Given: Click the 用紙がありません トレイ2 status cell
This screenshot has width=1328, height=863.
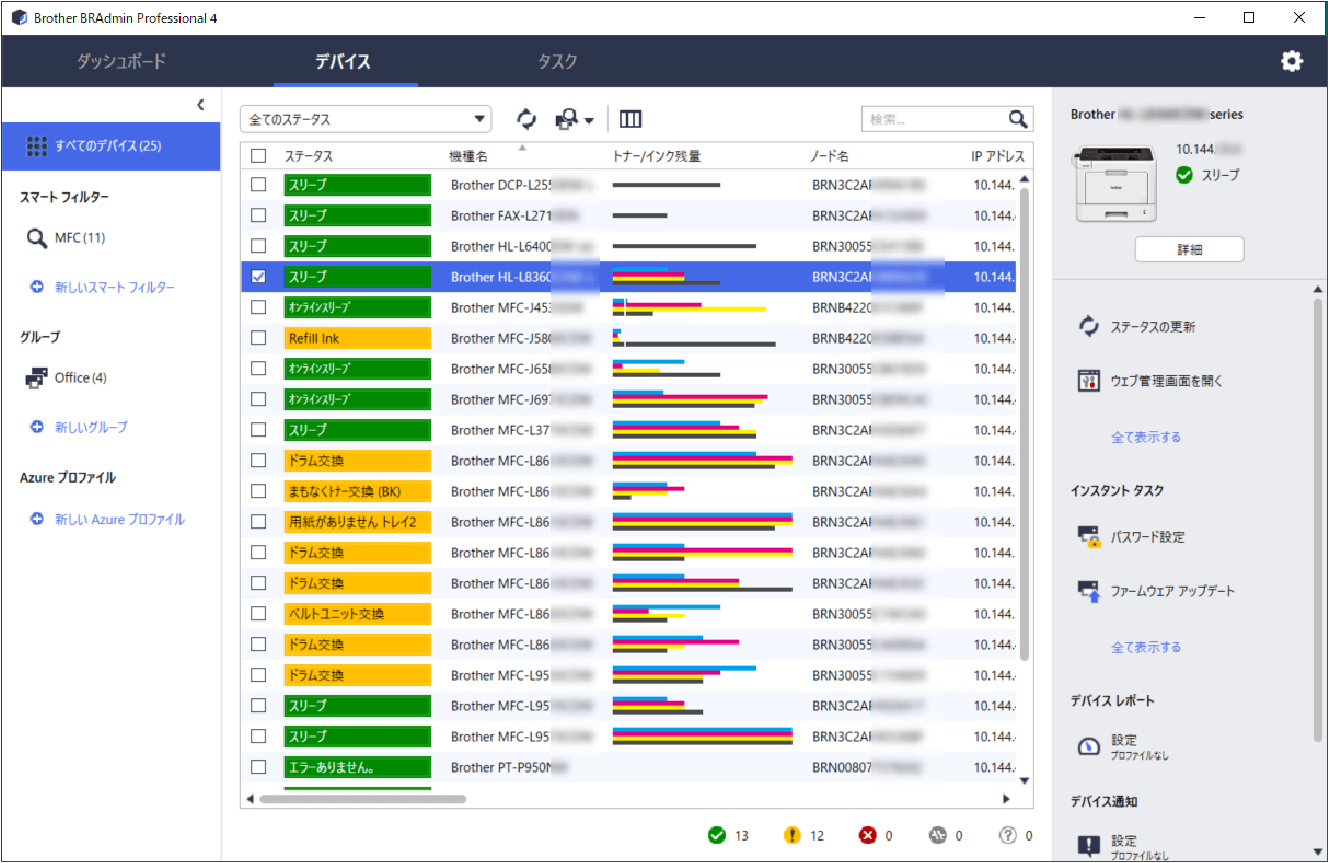Looking at the screenshot, I should click(x=357, y=522).
